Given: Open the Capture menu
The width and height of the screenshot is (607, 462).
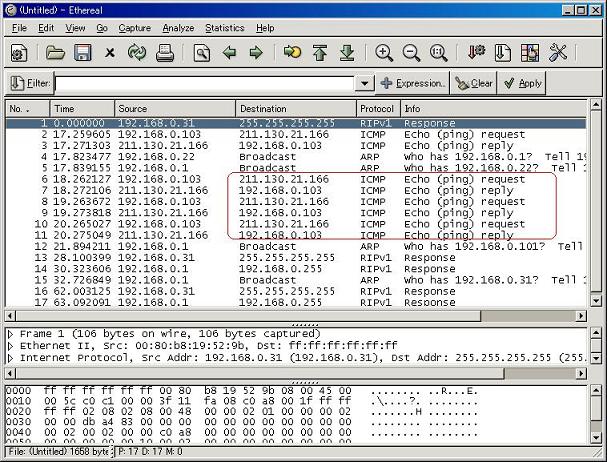Looking at the screenshot, I should tap(134, 28).
